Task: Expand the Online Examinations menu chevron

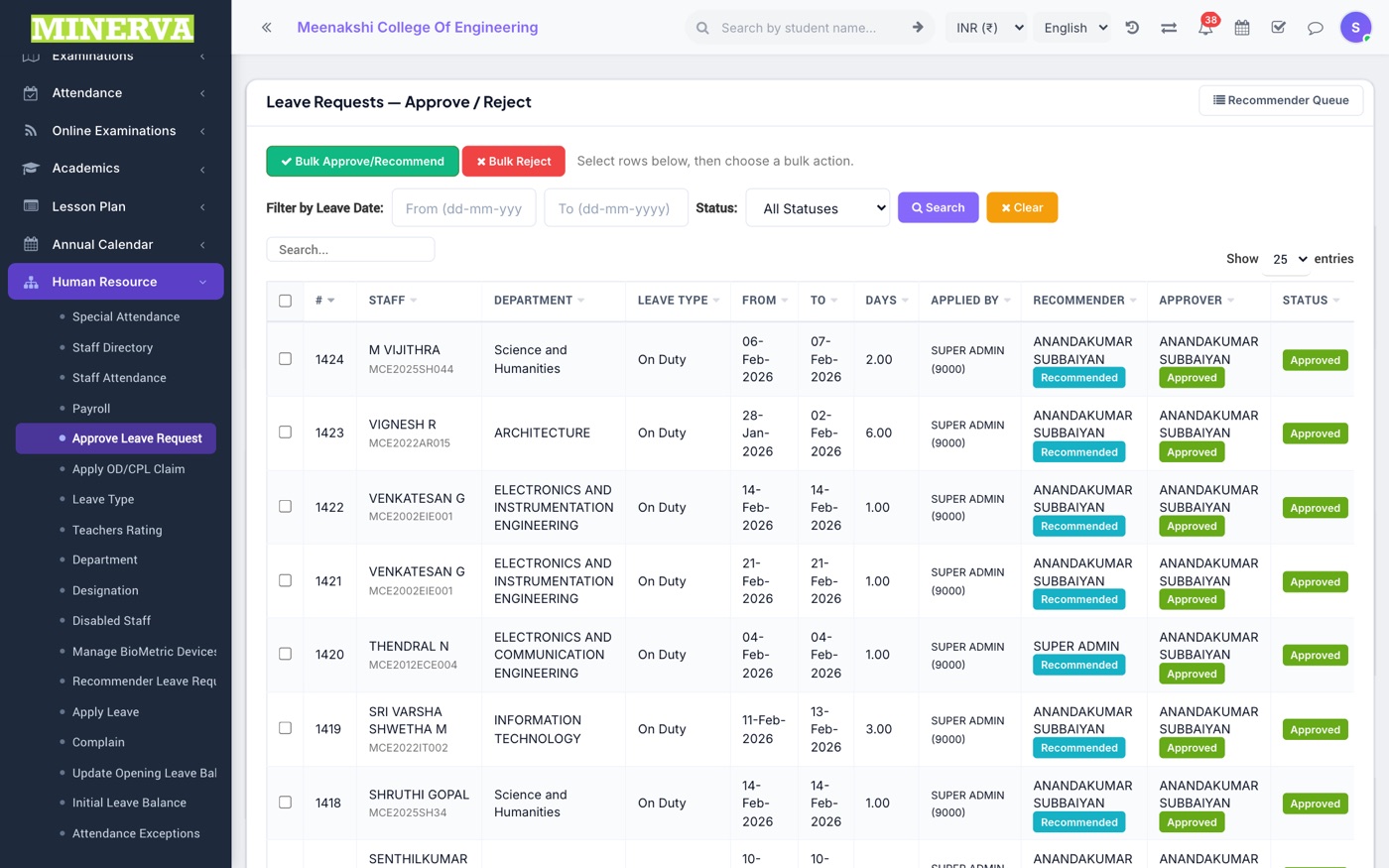Action: pos(202,131)
